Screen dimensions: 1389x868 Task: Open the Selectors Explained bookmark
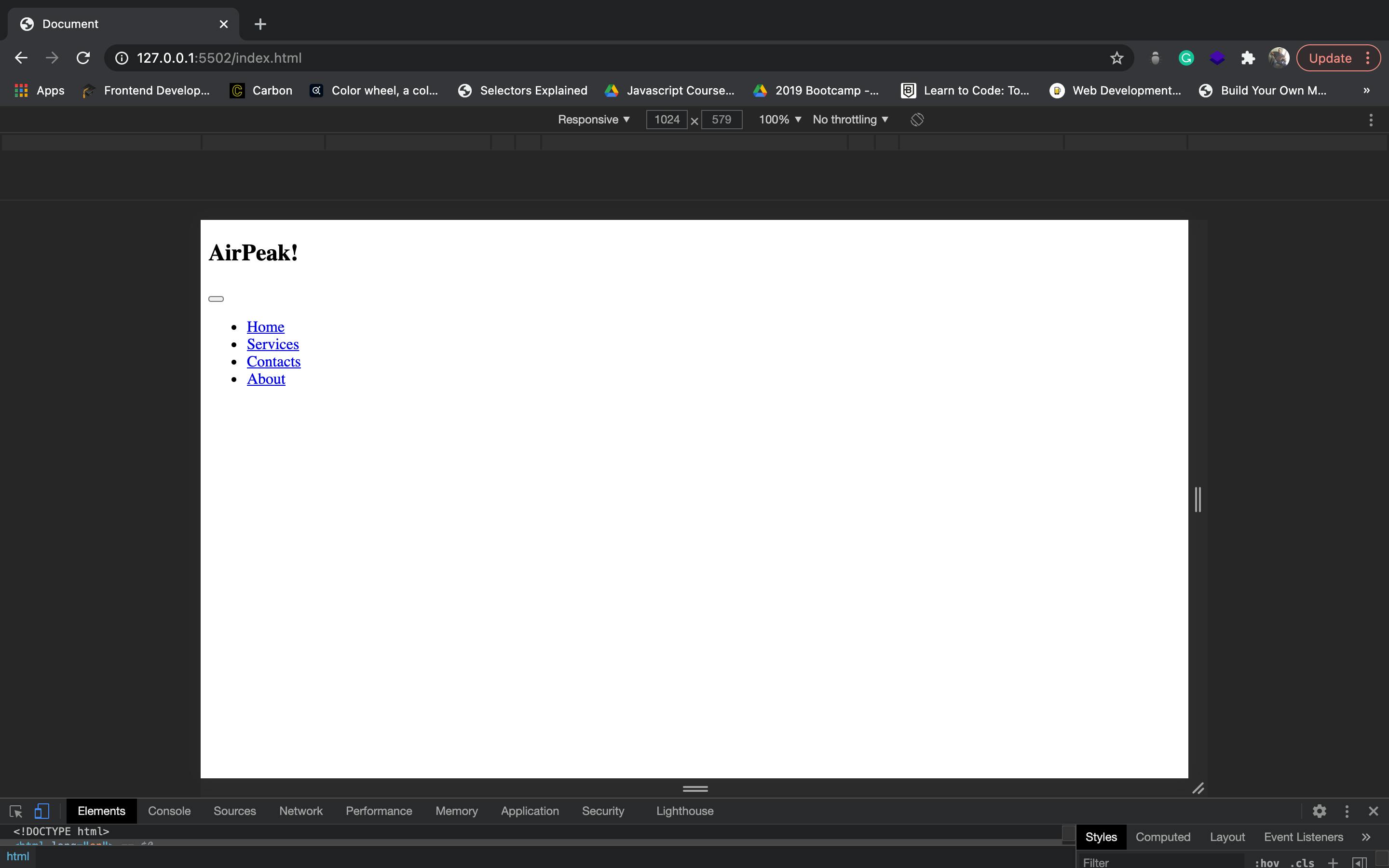pos(523,90)
